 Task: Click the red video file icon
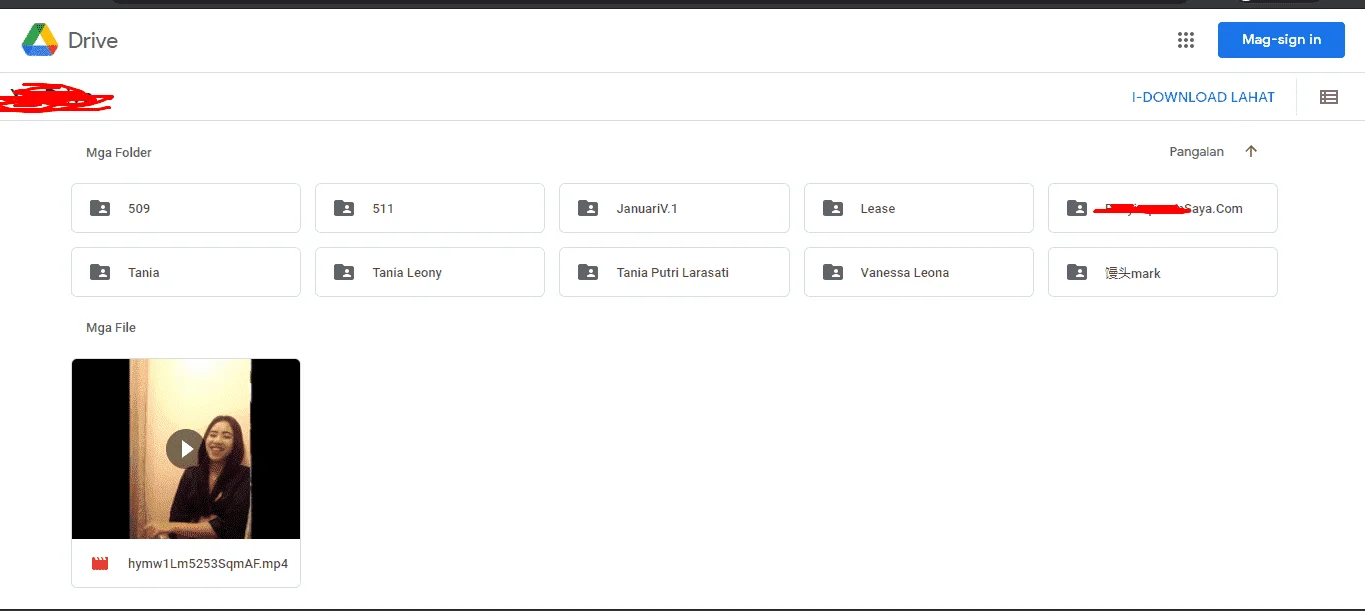(x=100, y=564)
